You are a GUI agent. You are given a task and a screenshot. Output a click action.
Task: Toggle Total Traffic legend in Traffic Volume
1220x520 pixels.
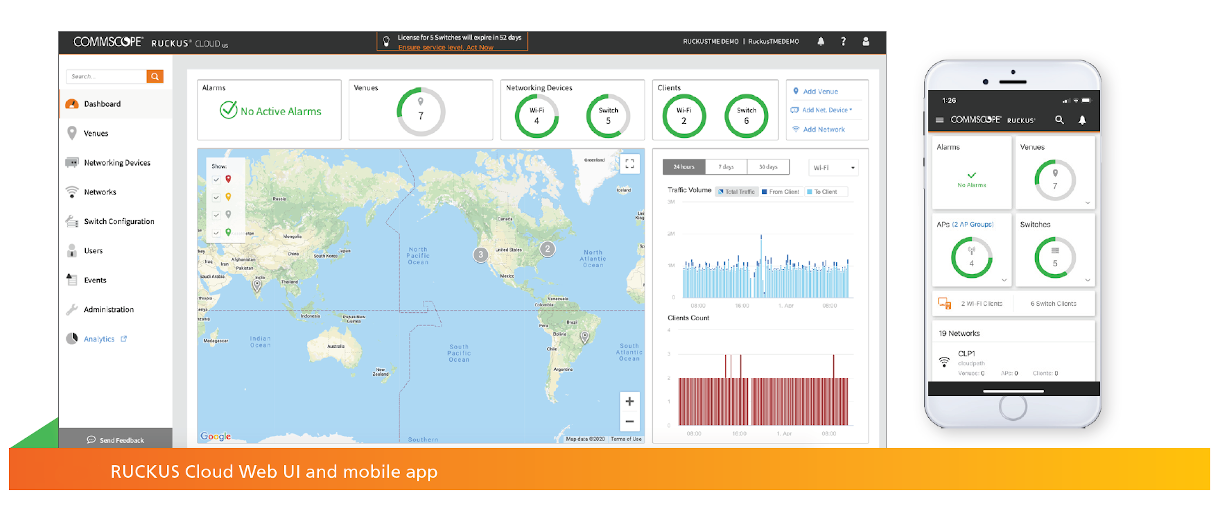(735, 191)
